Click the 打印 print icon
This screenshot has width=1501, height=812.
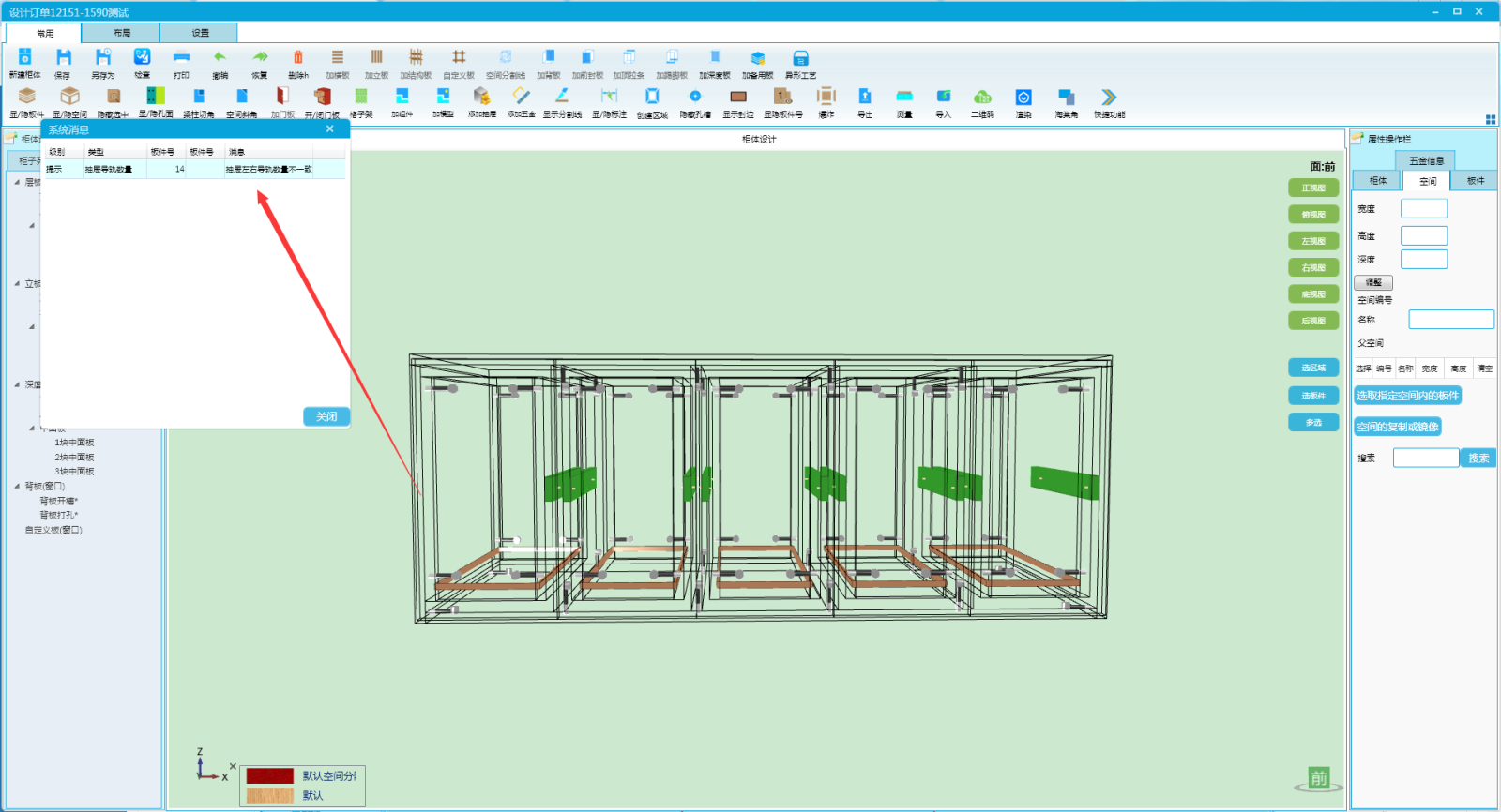click(x=181, y=58)
